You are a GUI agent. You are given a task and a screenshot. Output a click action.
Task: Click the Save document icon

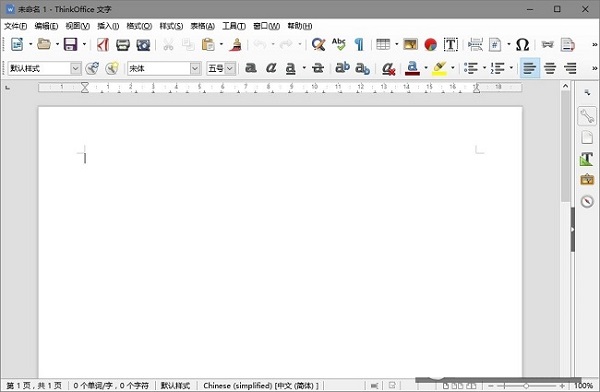coord(70,44)
